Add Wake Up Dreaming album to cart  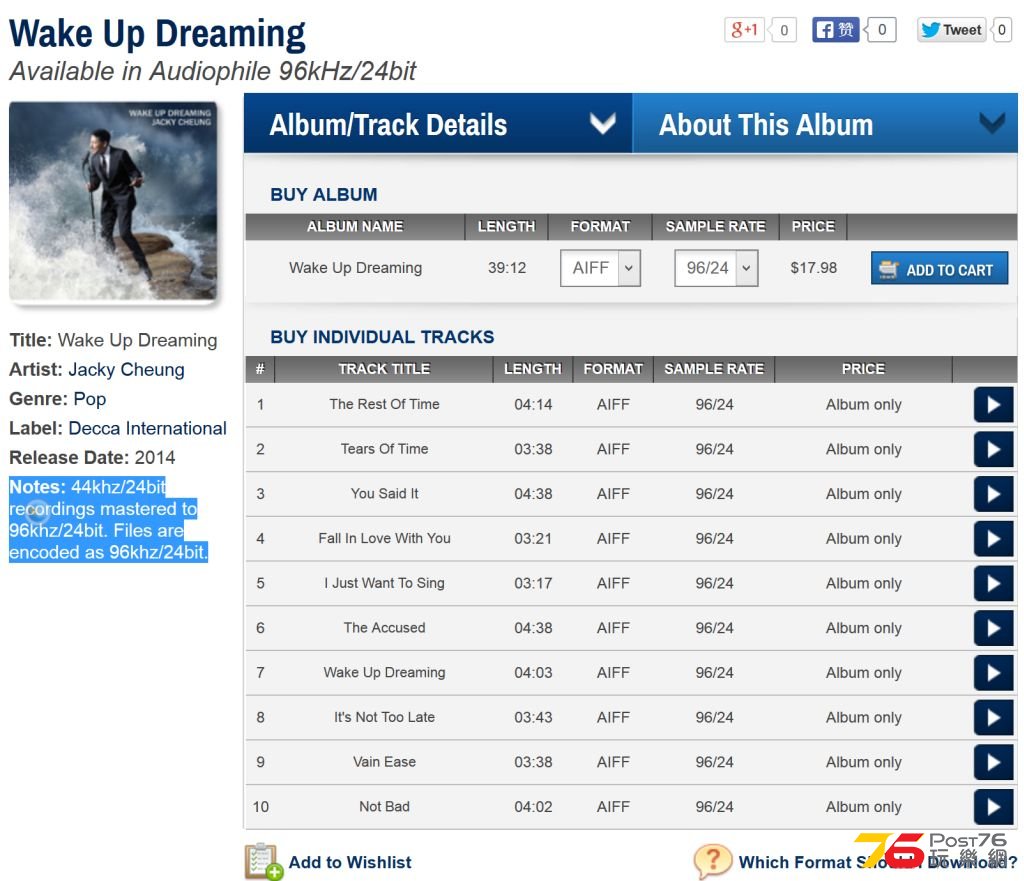click(x=939, y=268)
